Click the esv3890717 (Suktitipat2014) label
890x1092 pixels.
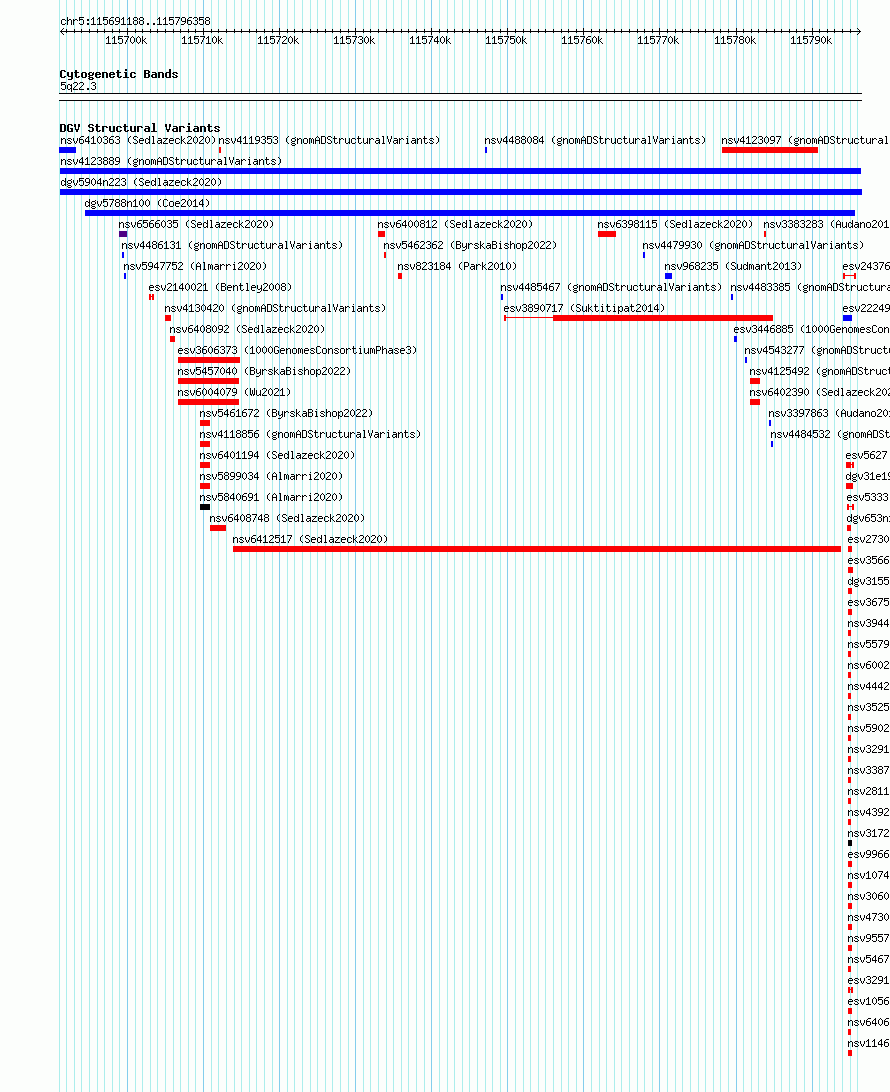pos(584,308)
